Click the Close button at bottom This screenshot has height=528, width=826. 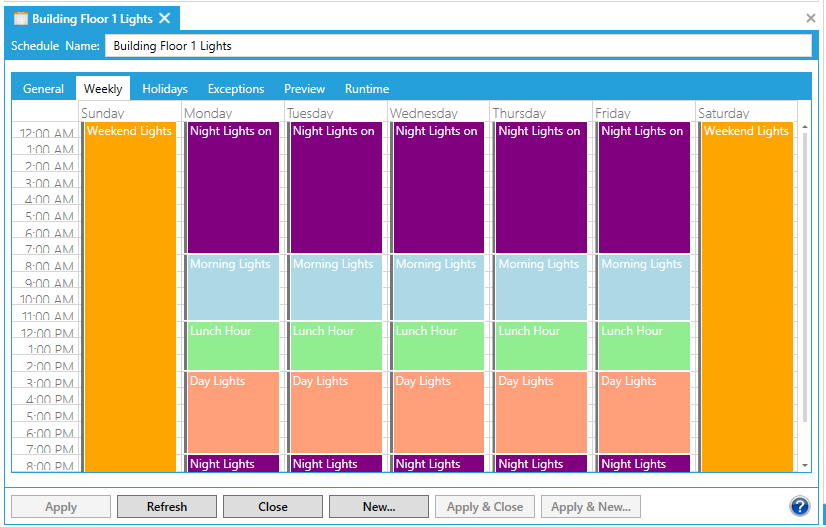point(272,507)
